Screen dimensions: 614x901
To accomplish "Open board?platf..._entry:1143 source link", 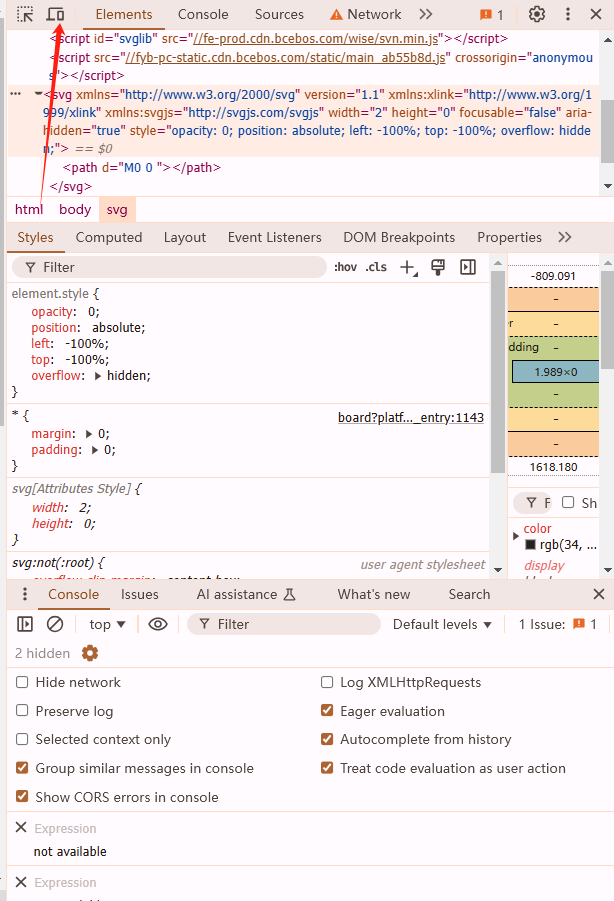I will point(411,418).
